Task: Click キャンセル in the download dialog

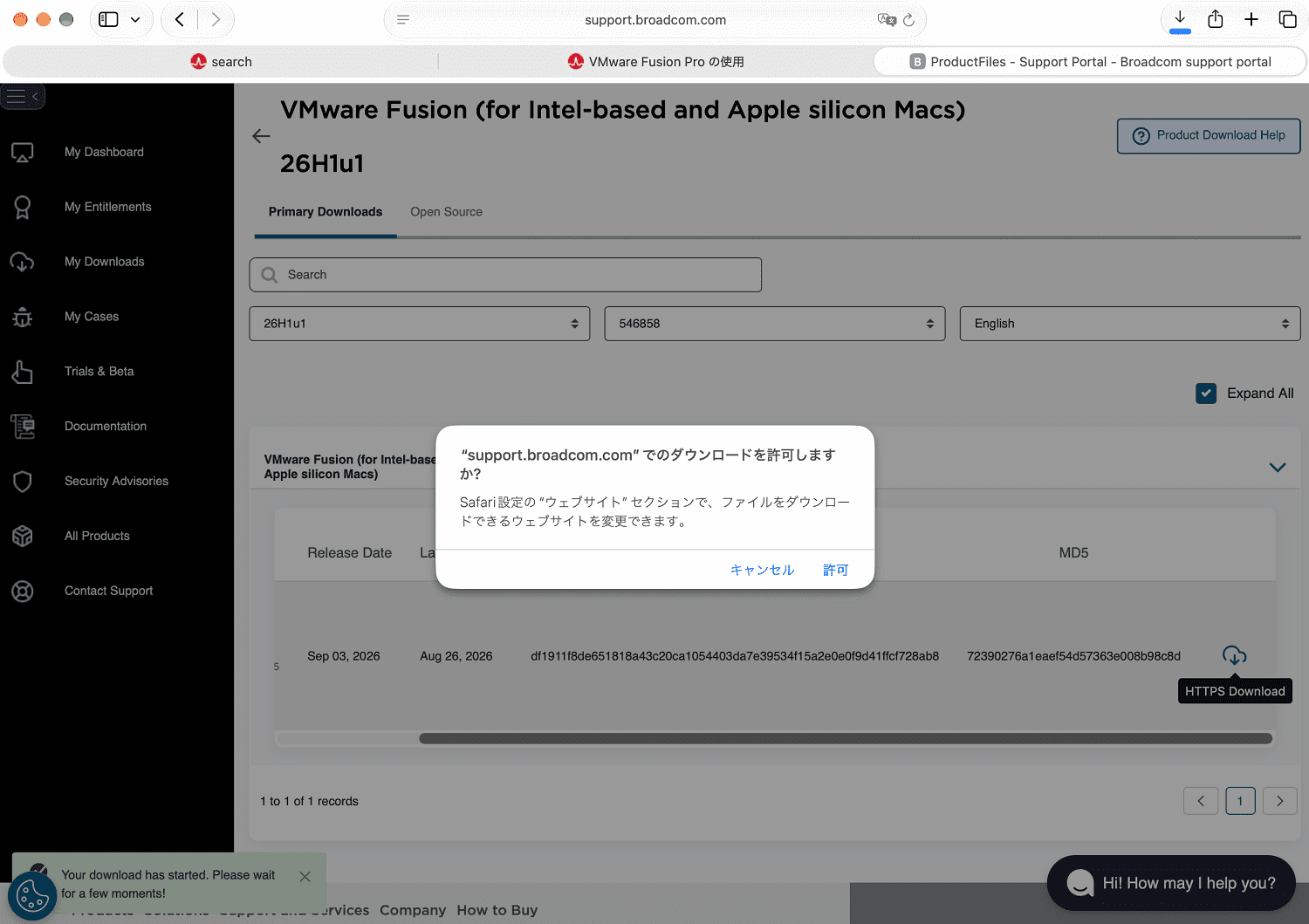Action: [762, 570]
